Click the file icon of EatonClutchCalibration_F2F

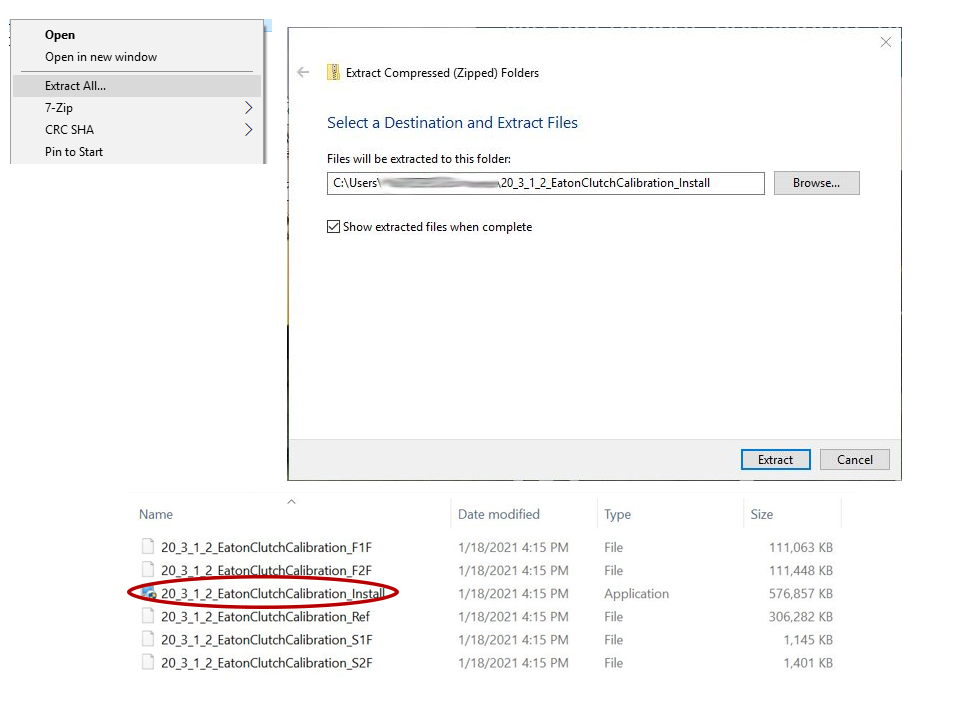148,569
